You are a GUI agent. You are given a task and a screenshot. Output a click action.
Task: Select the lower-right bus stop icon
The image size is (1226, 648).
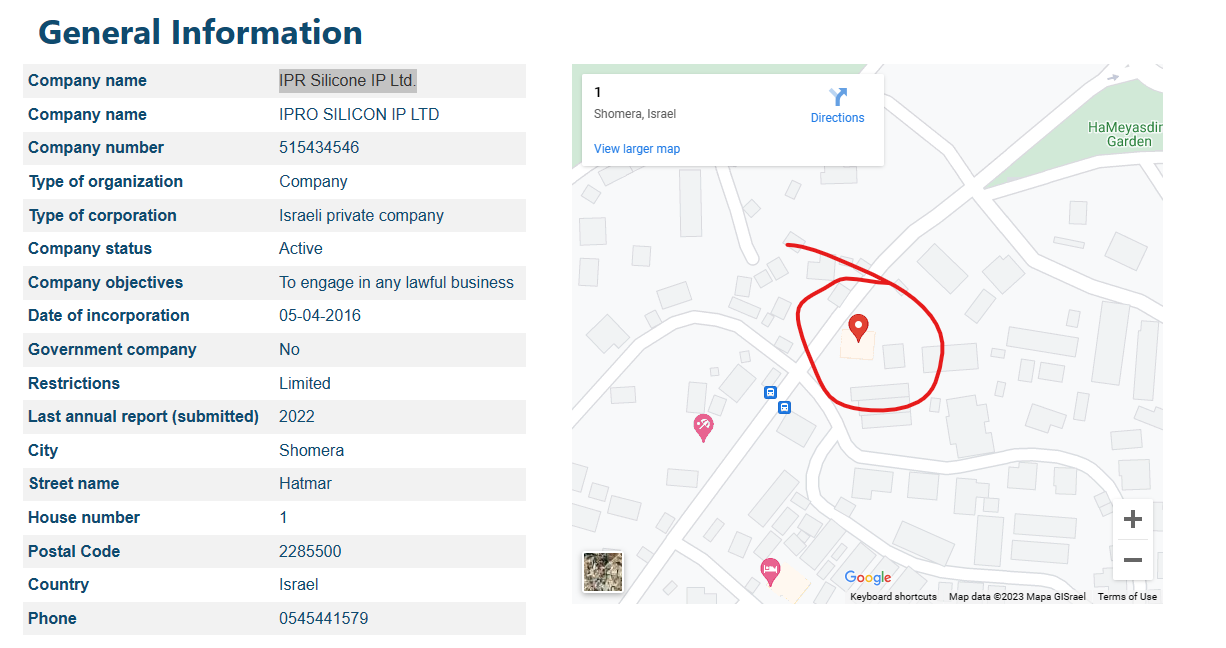click(x=785, y=407)
